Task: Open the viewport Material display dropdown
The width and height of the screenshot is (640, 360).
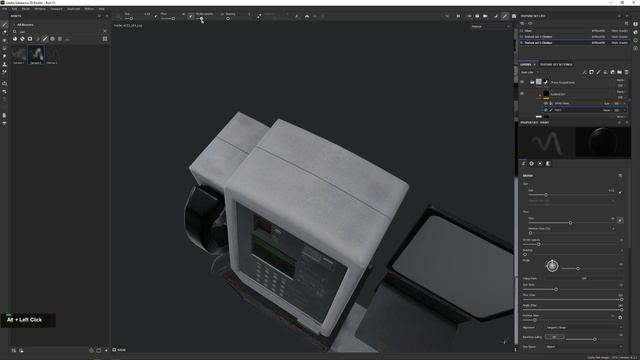Action: pos(490,27)
